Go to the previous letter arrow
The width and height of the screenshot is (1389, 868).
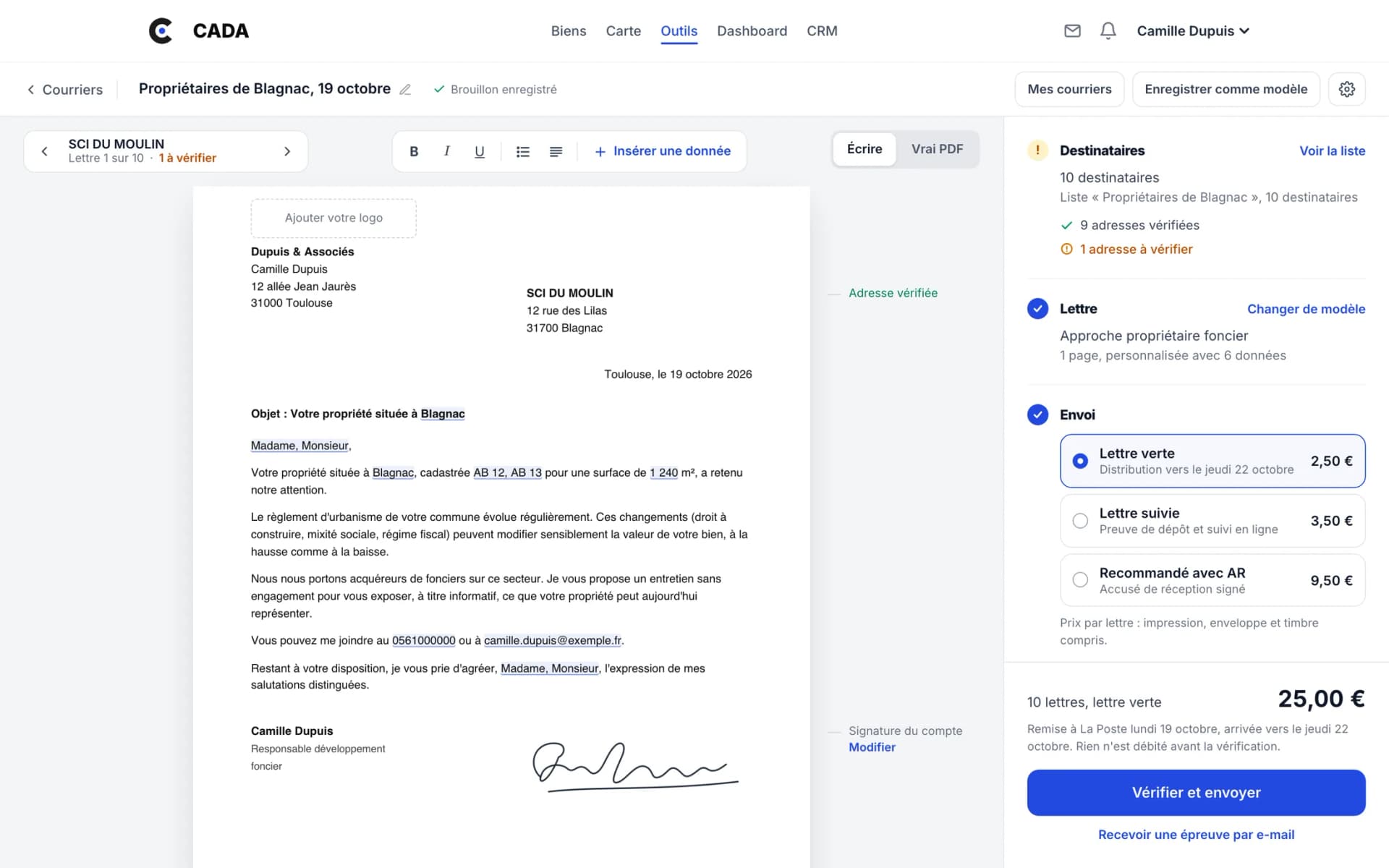coord(45,151)
